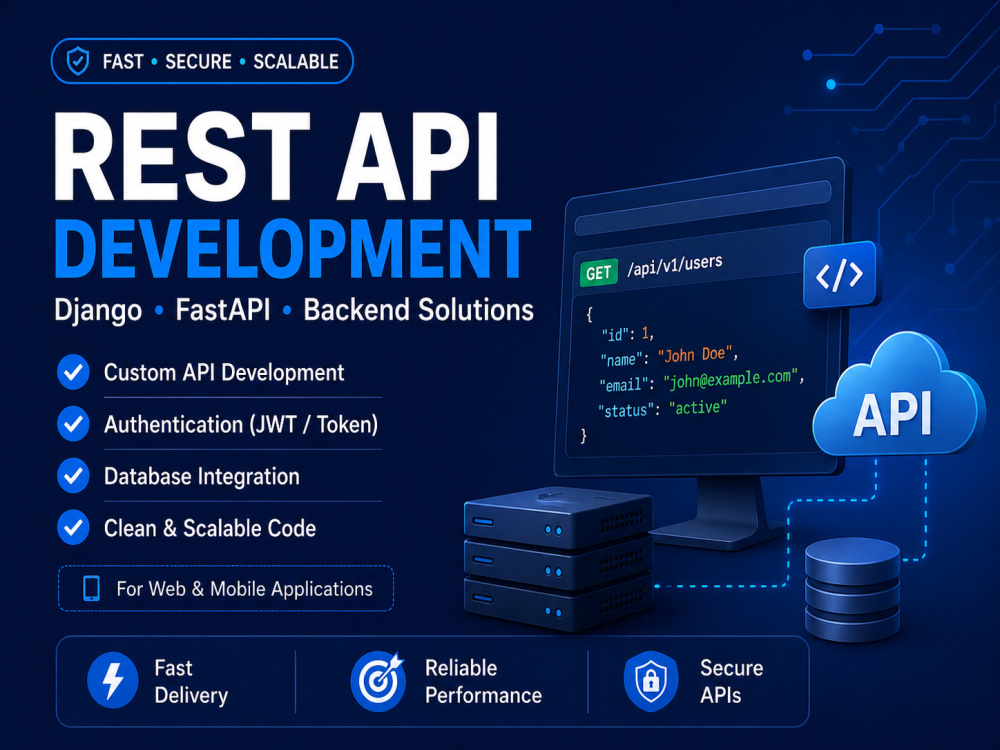
Task: Click the word FAST in top badge
Action: (x=123, y=62)
